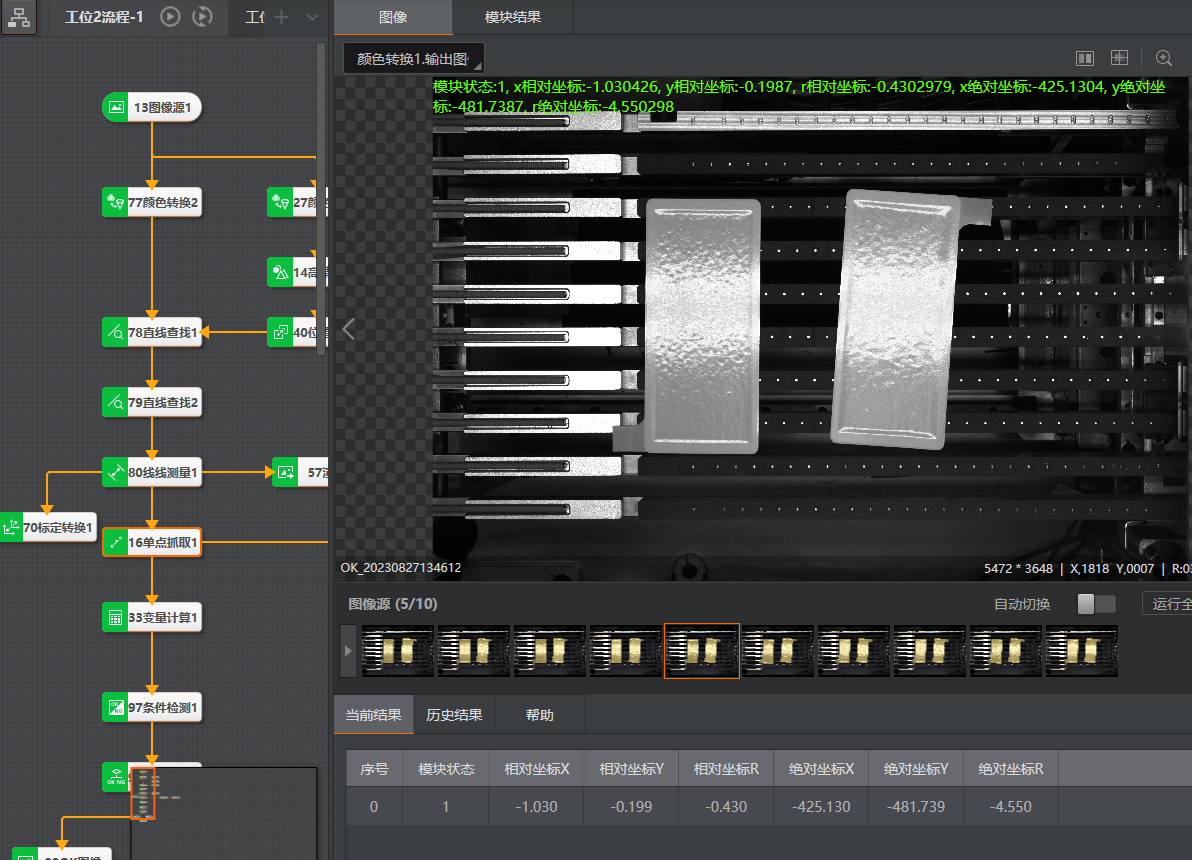Select the 16单点抓取1 node
Screen dimensions: 1192x860
coord(152,542)
